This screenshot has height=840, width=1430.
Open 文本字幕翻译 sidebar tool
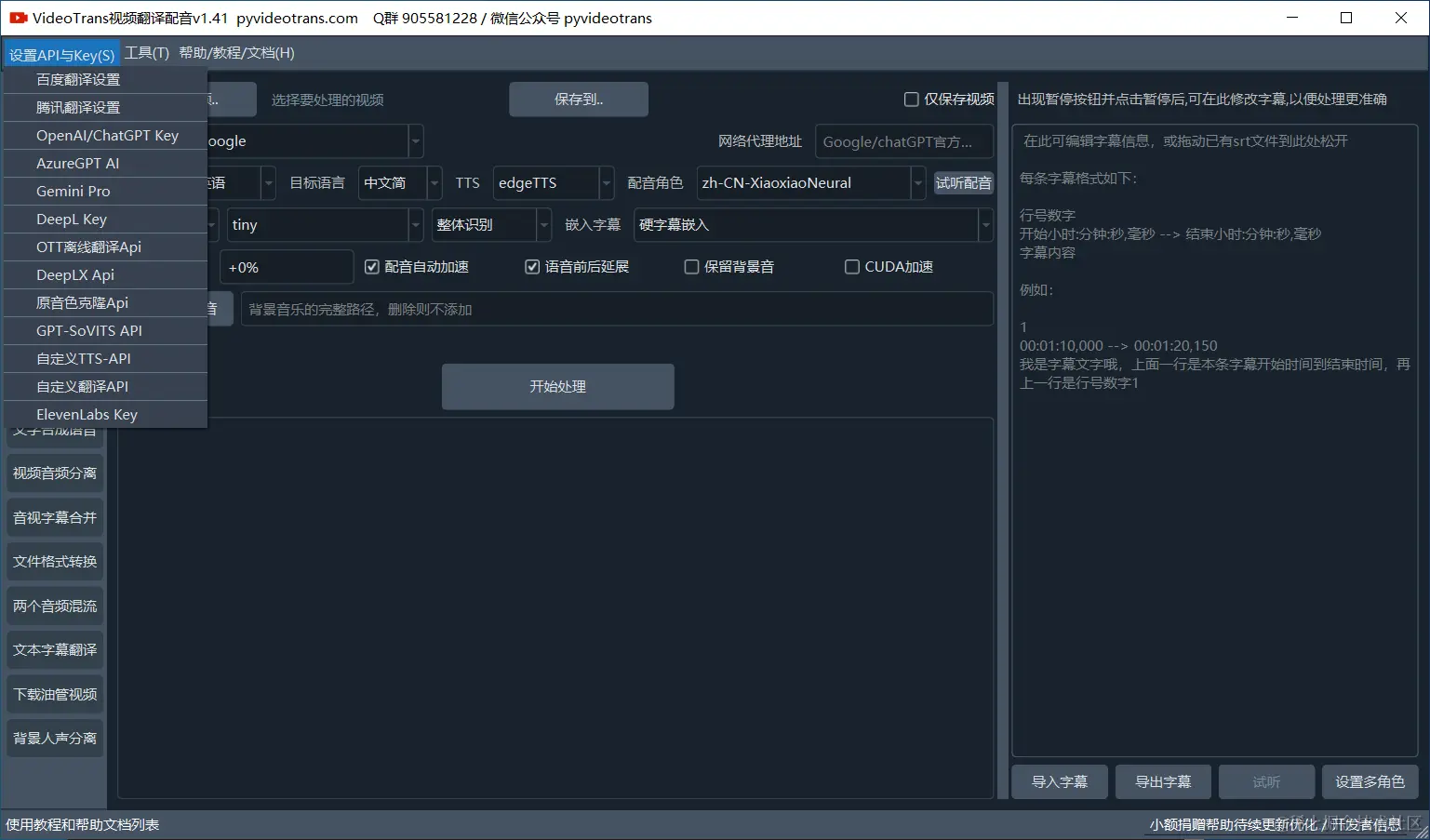coord(55,650)
